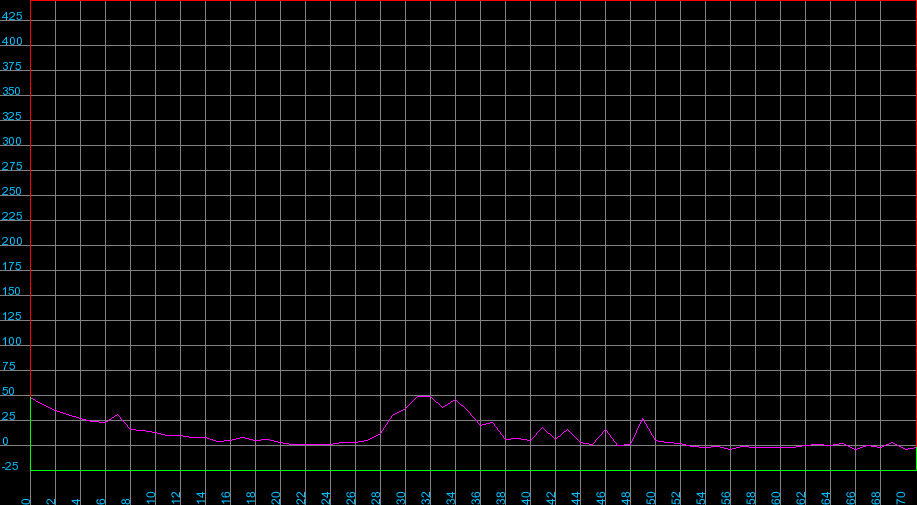Select the 300 label on the Y axis
Viewport: 917px width, 505px height.
point(13,142)
